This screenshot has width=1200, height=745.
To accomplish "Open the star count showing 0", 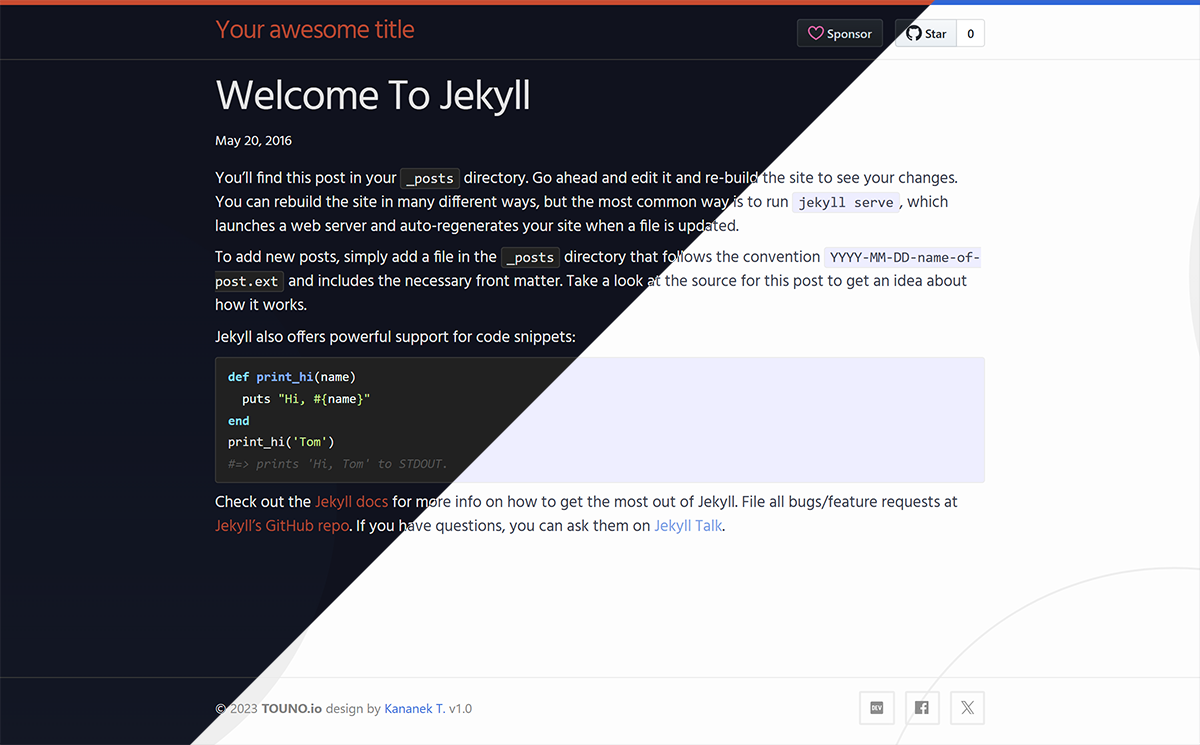I will pos(970,33).
